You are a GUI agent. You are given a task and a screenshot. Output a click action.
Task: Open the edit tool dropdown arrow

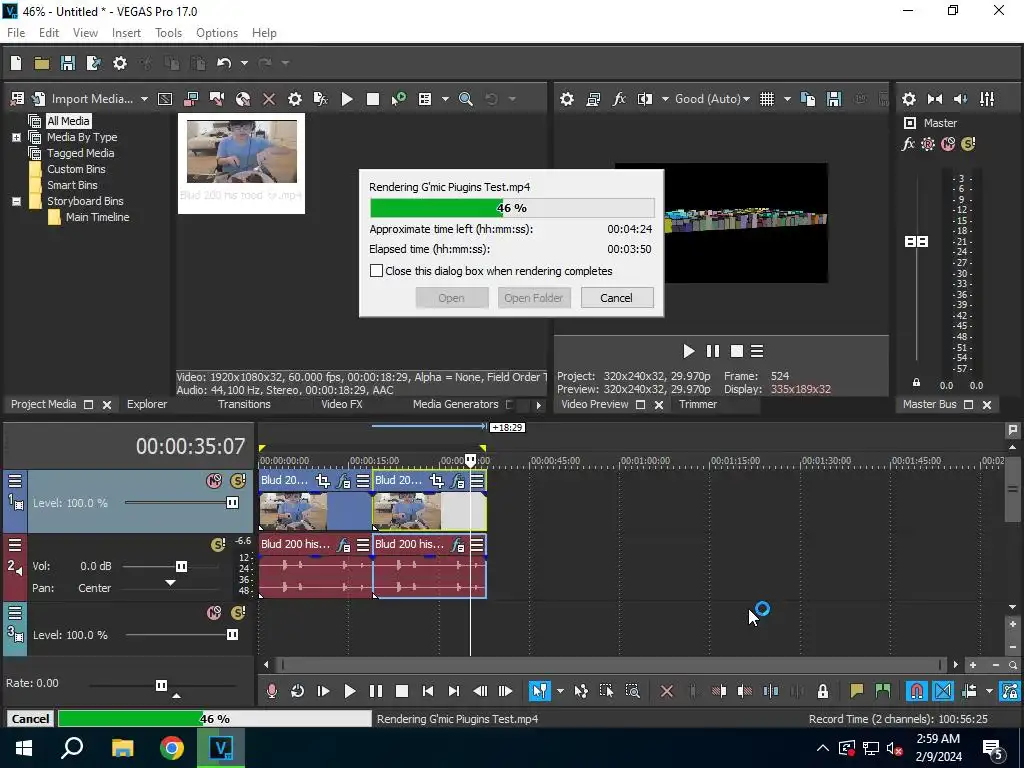(x=560, y=691)
